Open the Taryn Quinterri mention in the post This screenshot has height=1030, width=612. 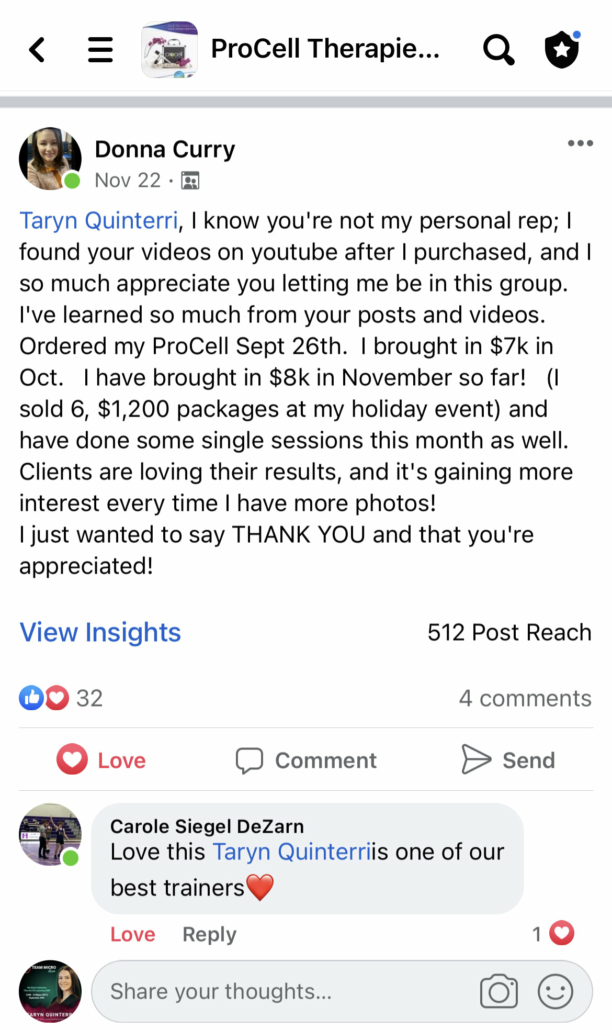[x=97, y=221]
